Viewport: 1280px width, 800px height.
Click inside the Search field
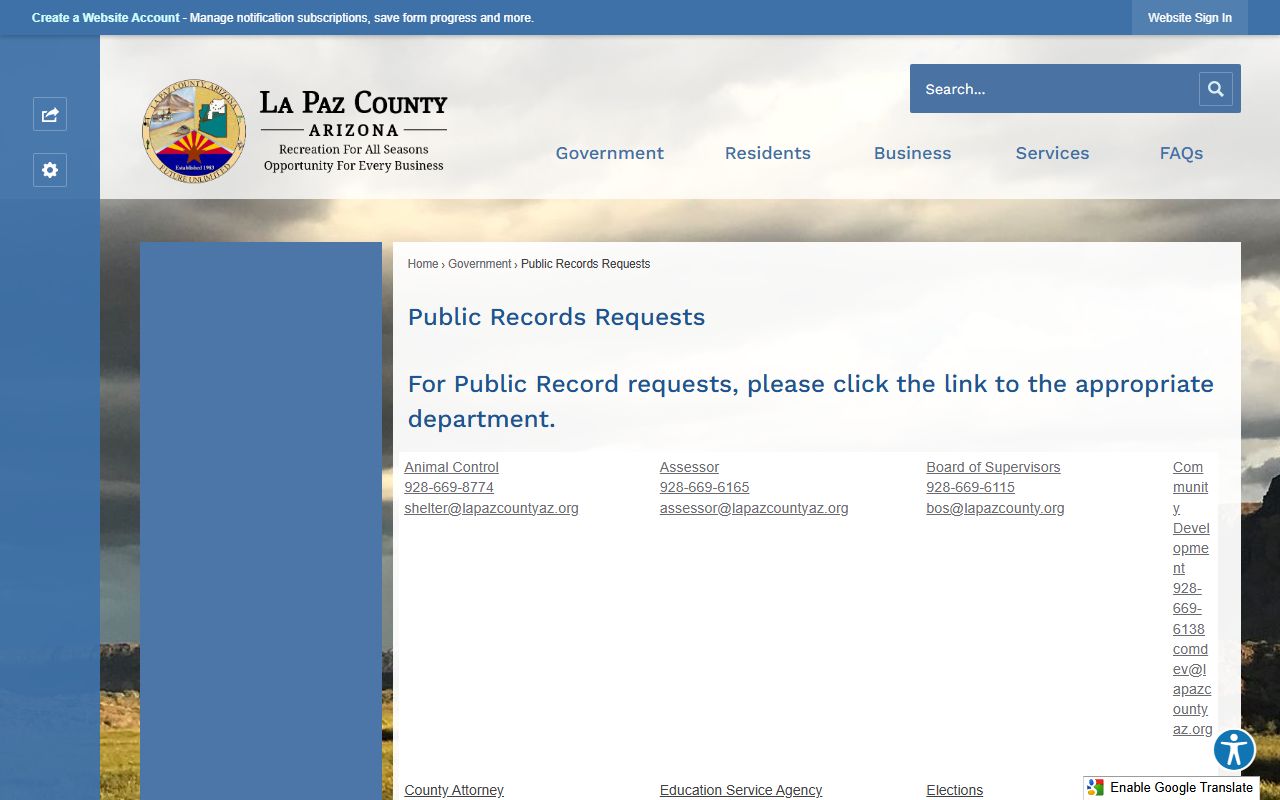point(1055,89)
